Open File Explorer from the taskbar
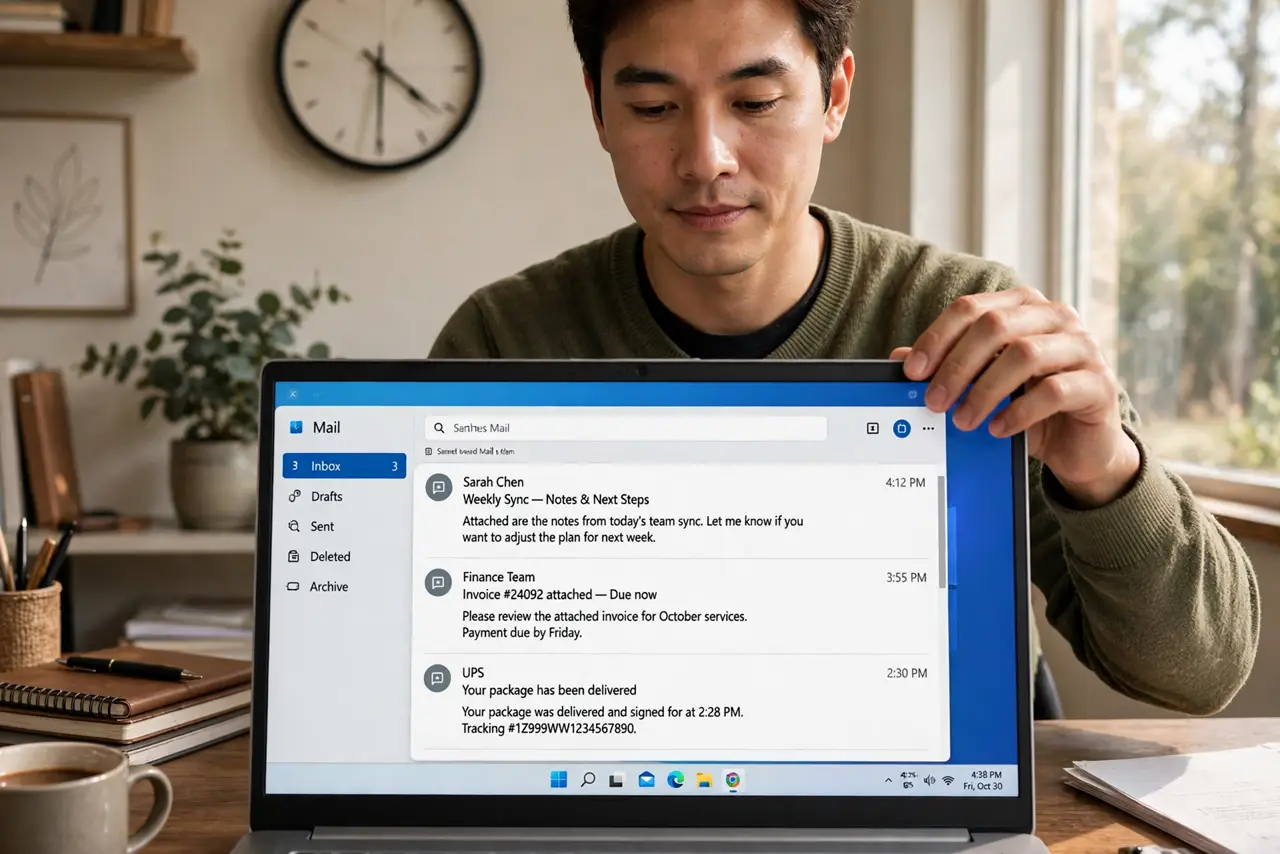The height and width of the screenshot is (854, 1280). [704, 780]
